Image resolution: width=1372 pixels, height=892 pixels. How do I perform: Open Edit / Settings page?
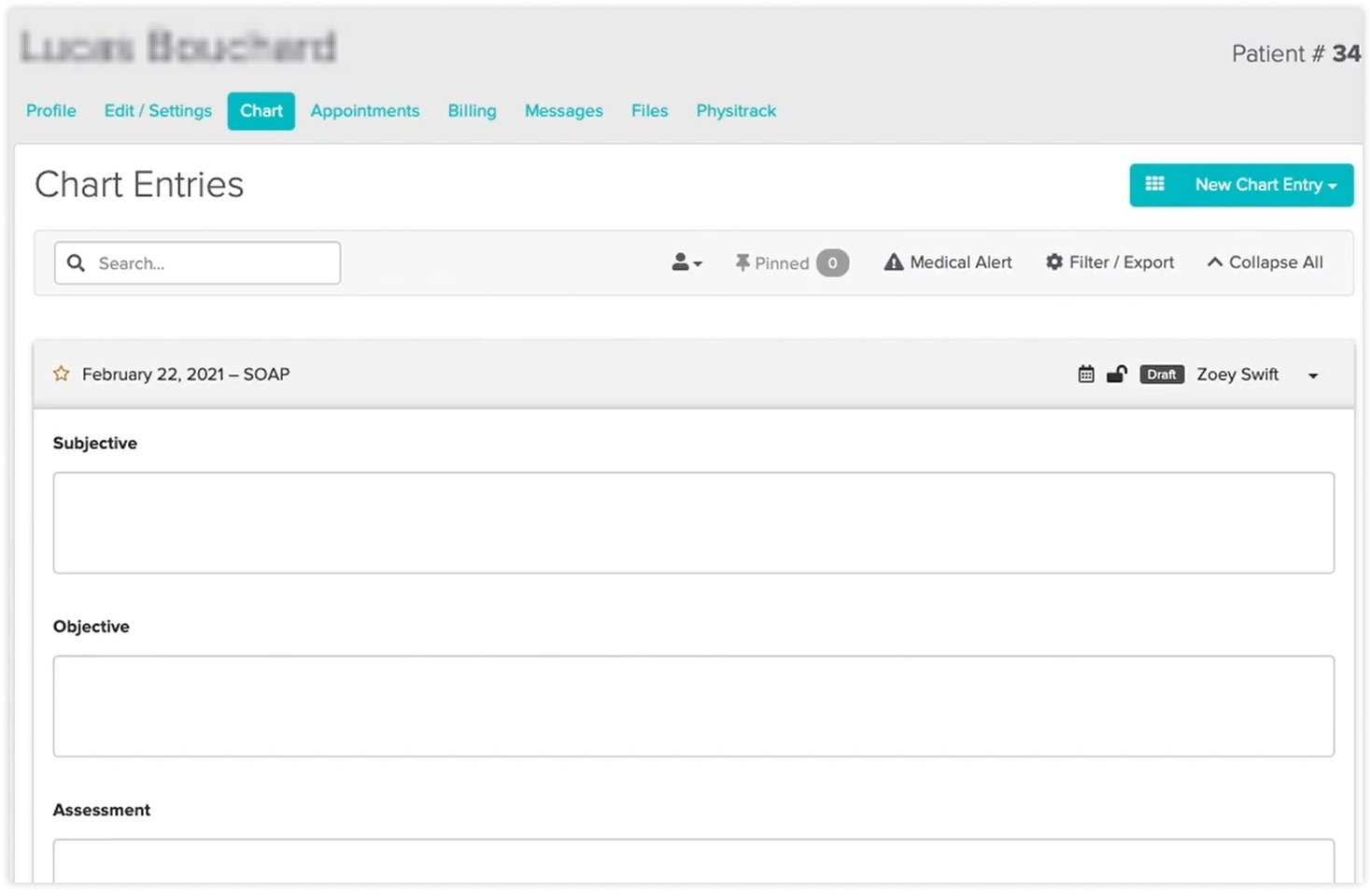[x=158, y=110]
